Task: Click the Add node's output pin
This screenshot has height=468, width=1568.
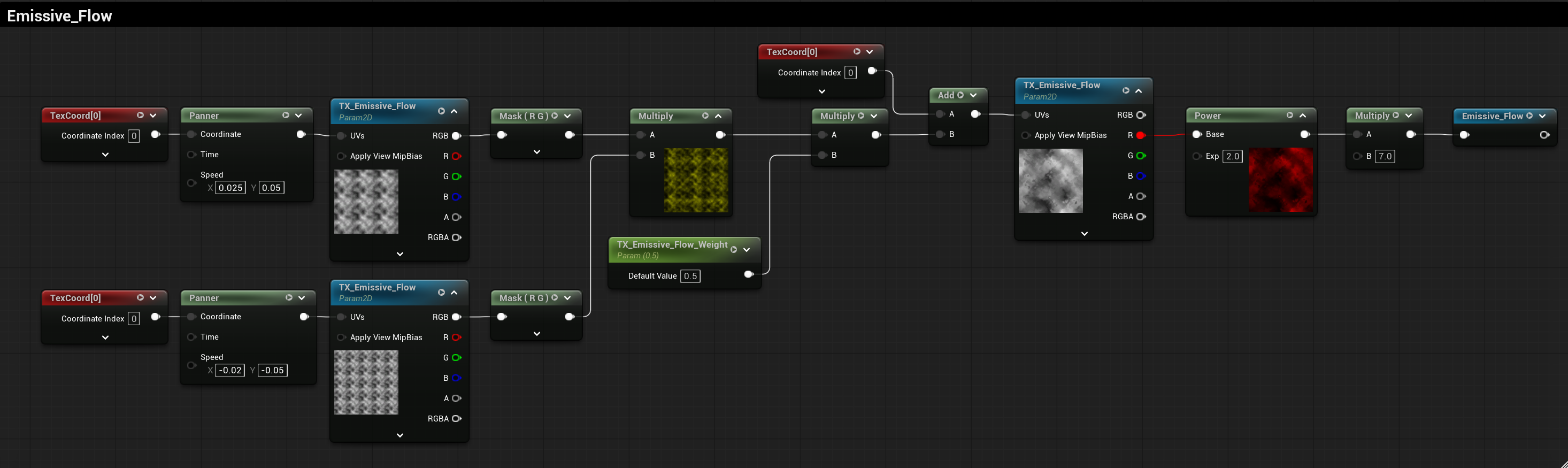Action: pos(975,114)
